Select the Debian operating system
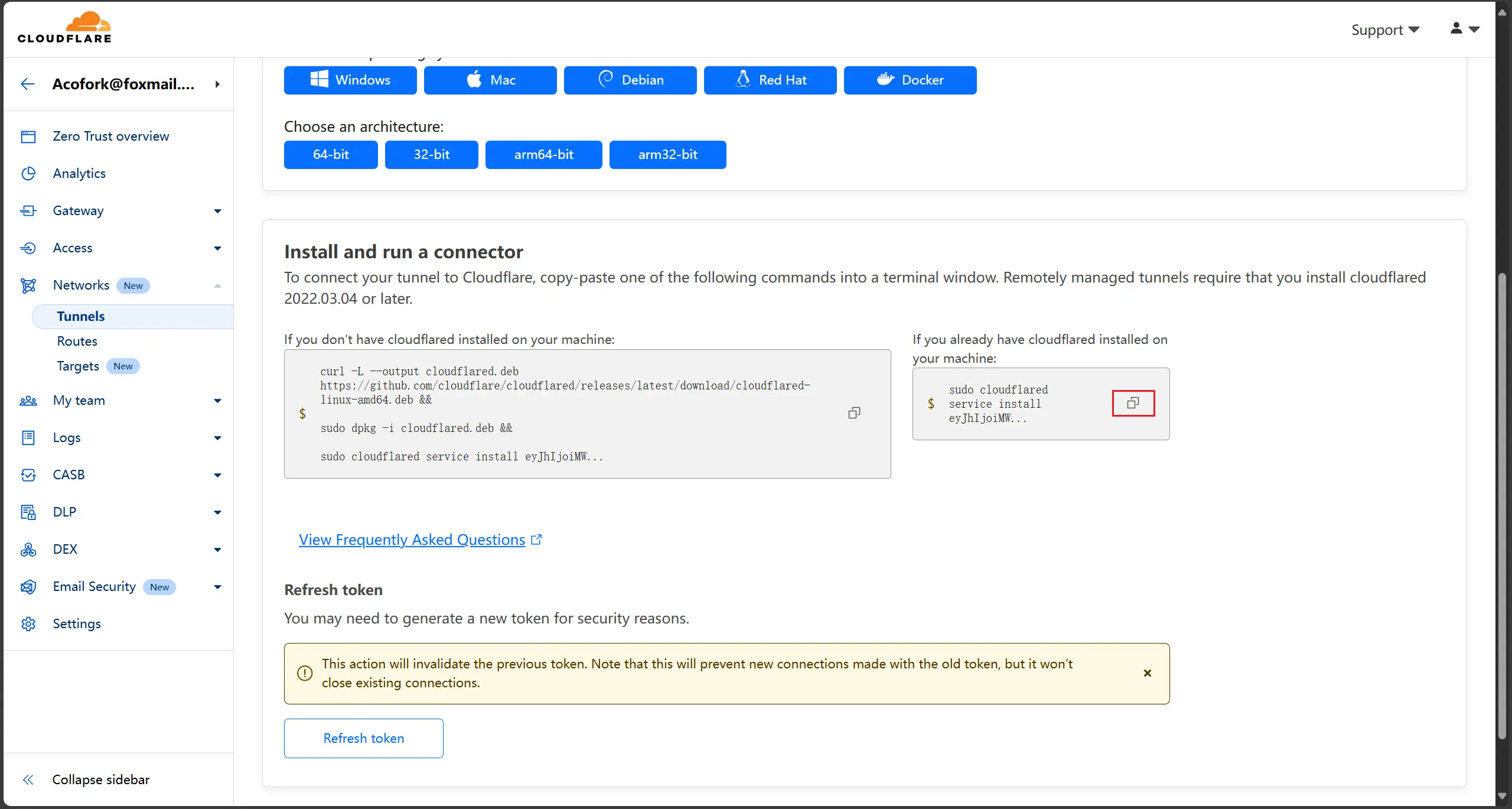 (x=630, y=80)
